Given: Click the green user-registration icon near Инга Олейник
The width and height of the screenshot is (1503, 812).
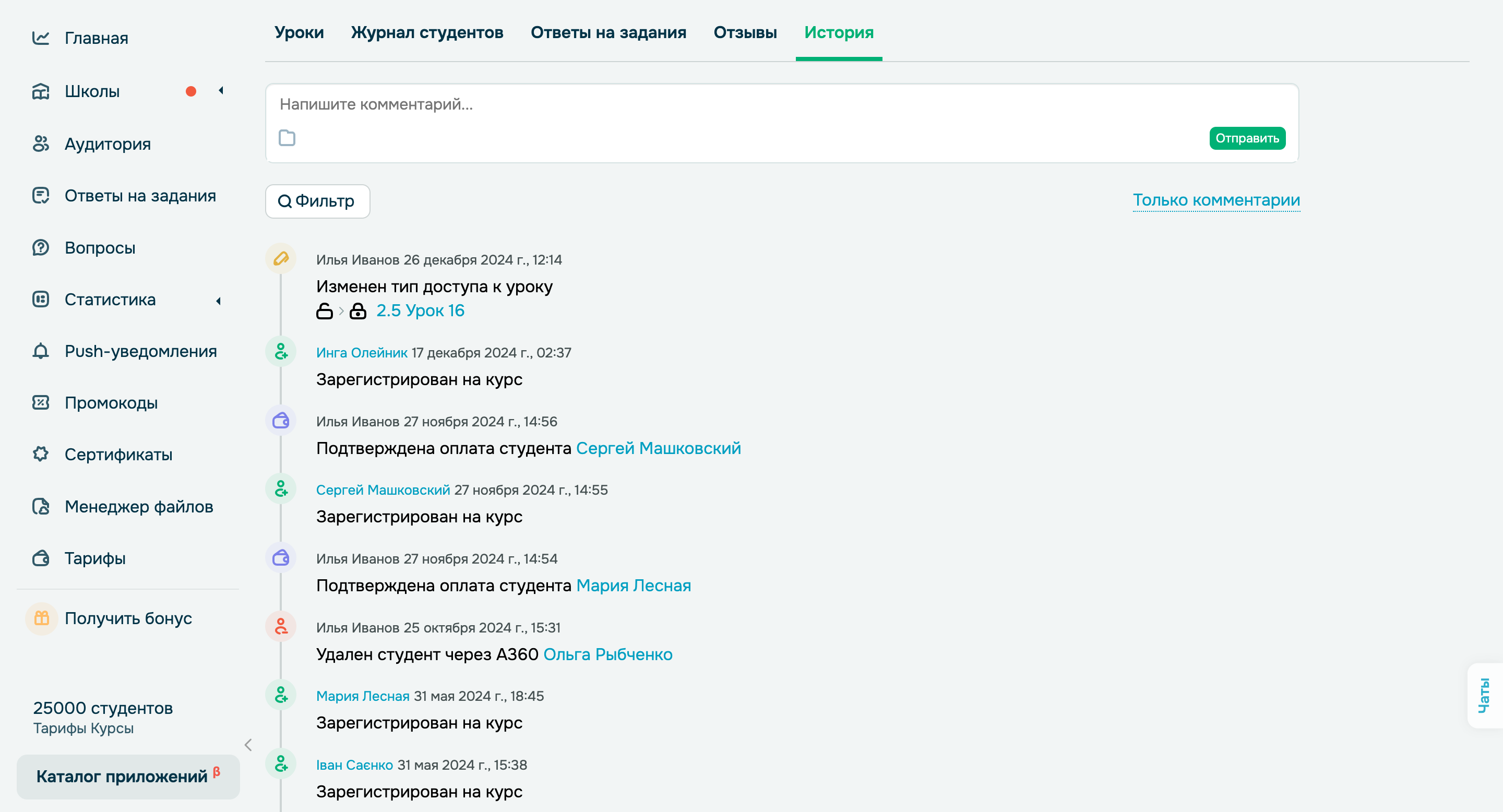Looking at the screenshot, I should pos(281,351).
